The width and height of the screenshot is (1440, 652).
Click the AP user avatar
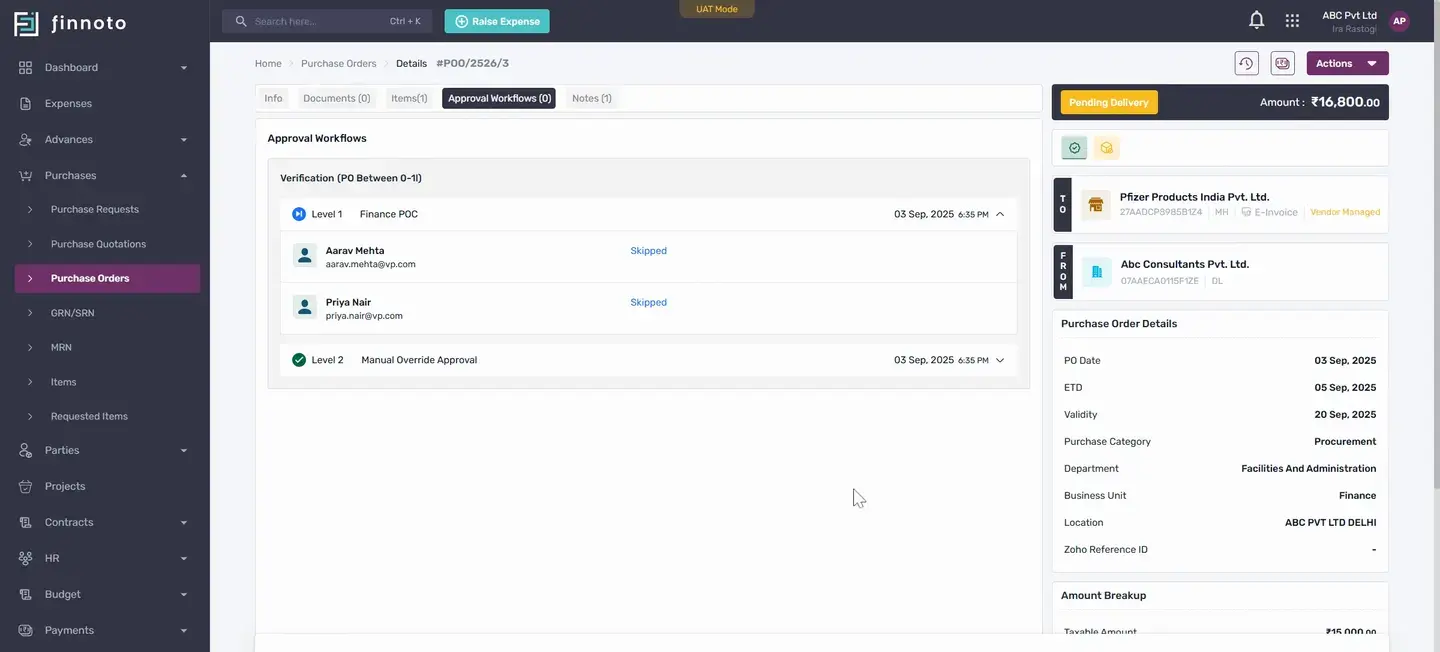[1399, 21]
